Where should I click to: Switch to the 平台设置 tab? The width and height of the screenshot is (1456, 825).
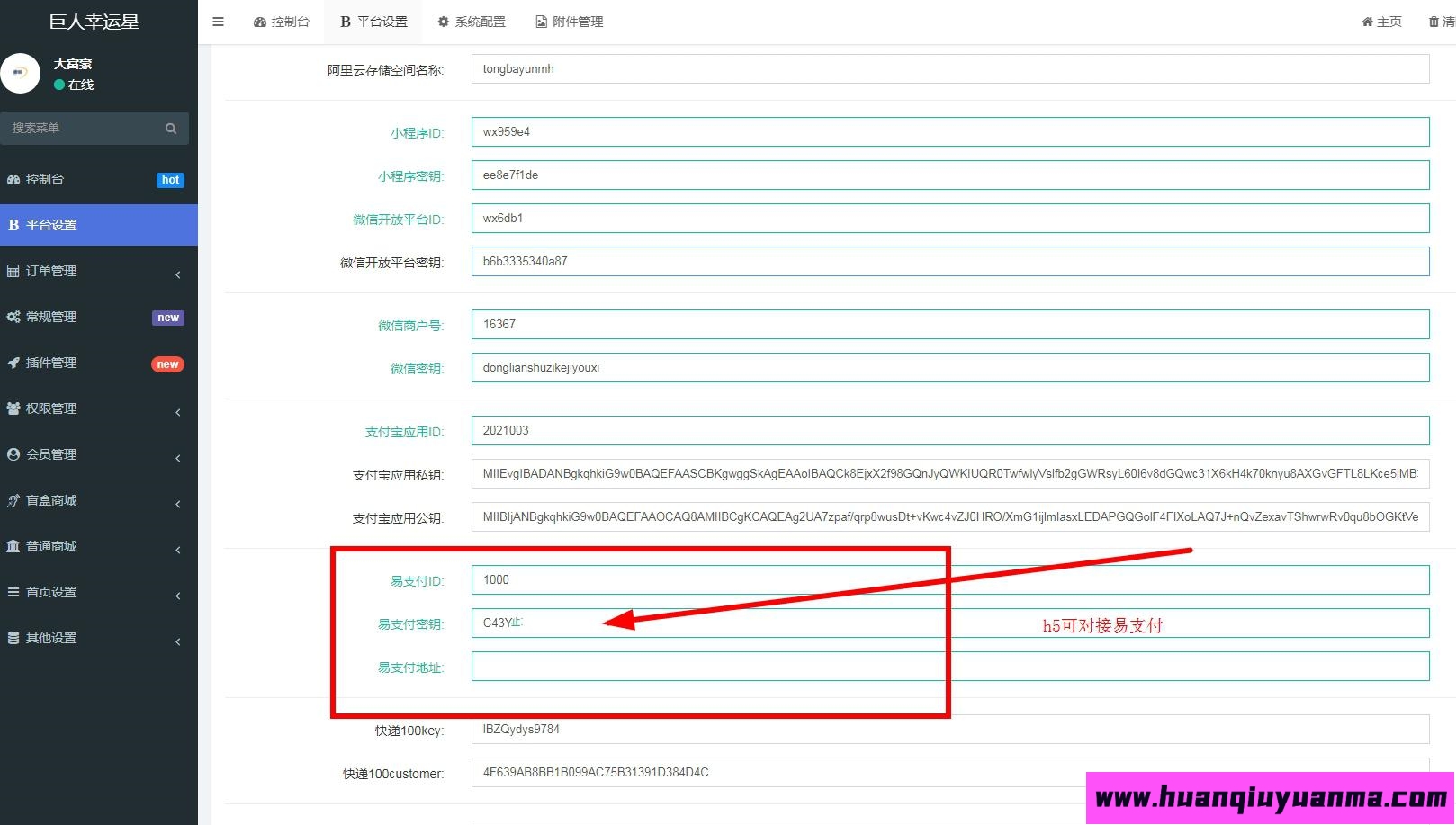pos(373,22)
